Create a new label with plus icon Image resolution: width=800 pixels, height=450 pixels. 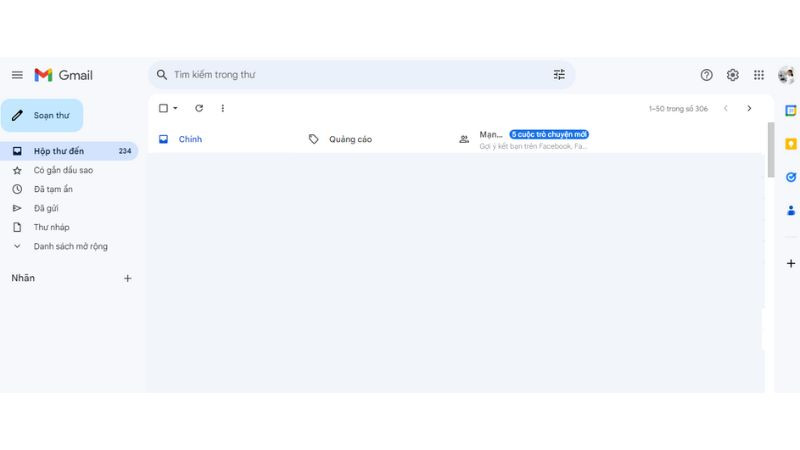click(x=128, y=278)
